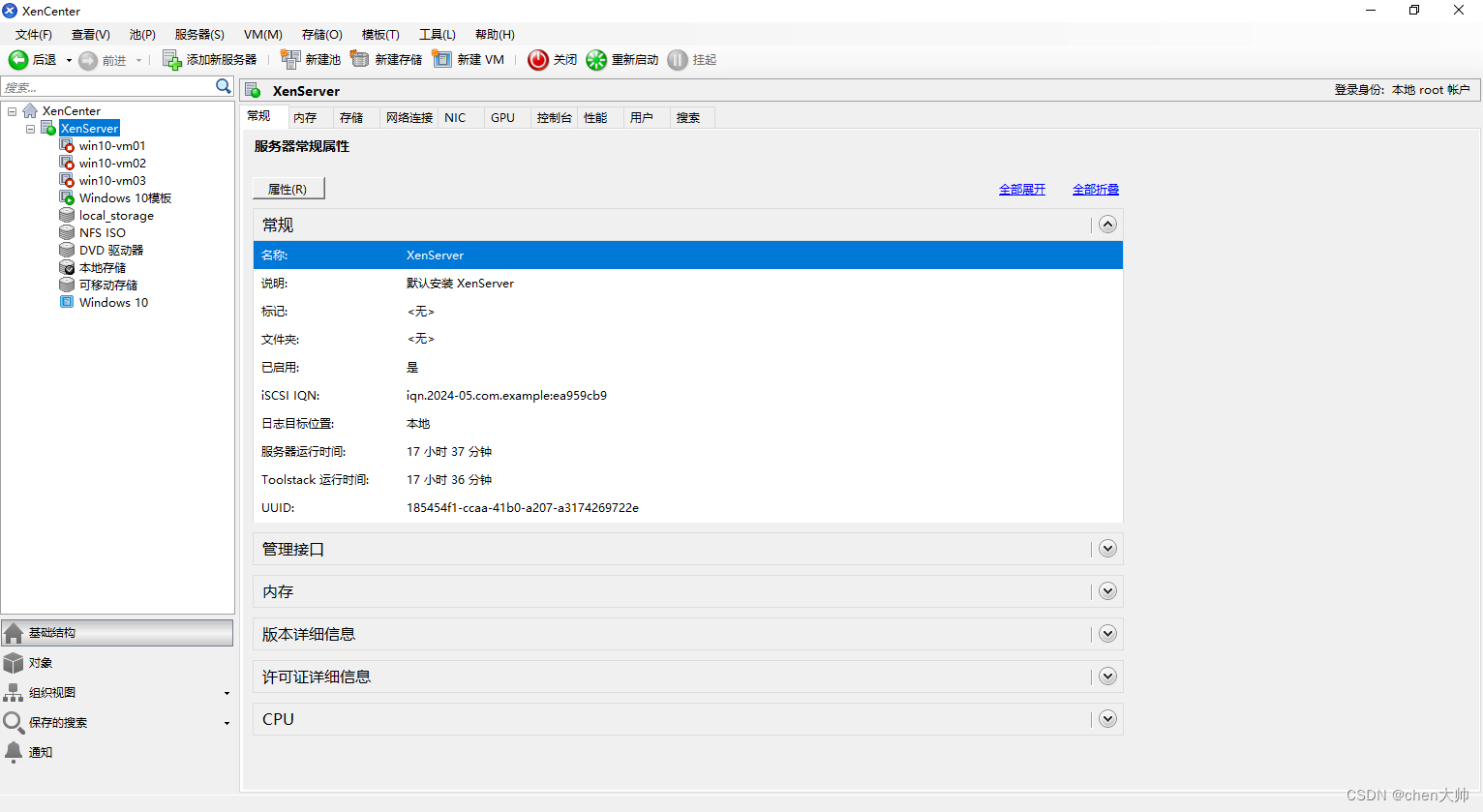
Task: Click the XenServer host icon in the tree
Action: pos(48,128)
